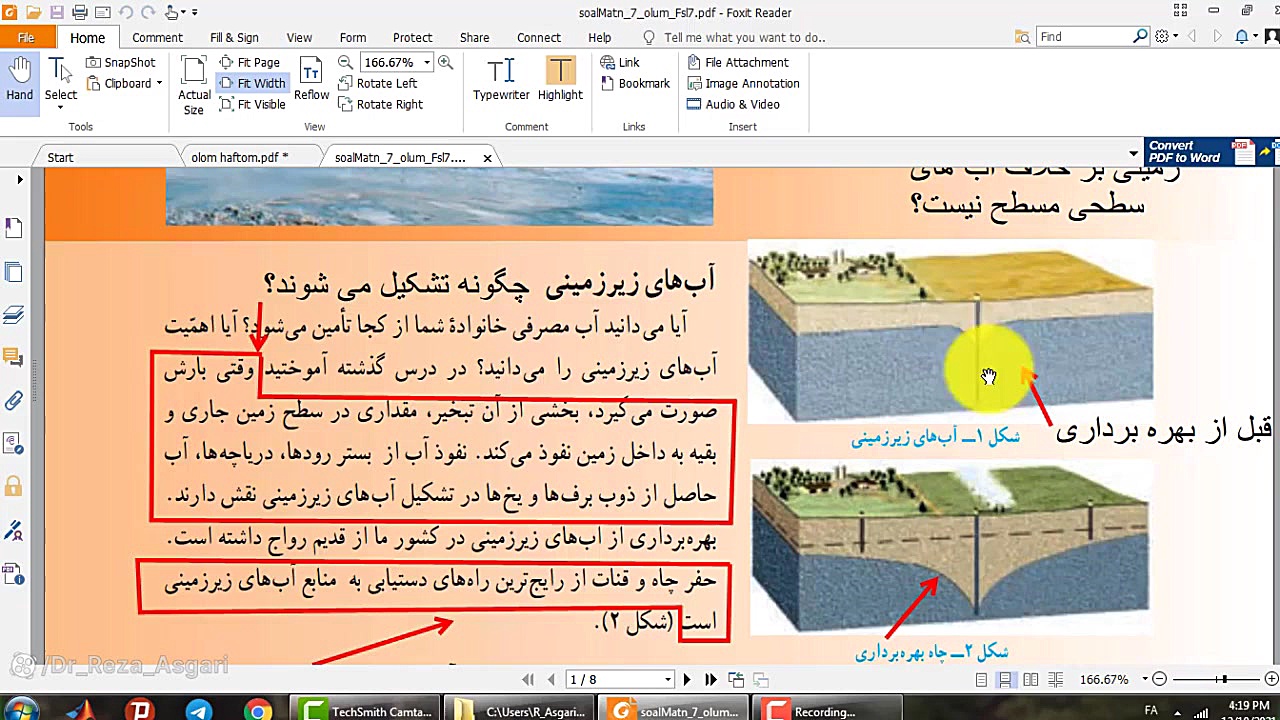Open the Start document tab
The height and width of the screenshot is (720, 1280).
click(x=60, y=157)
